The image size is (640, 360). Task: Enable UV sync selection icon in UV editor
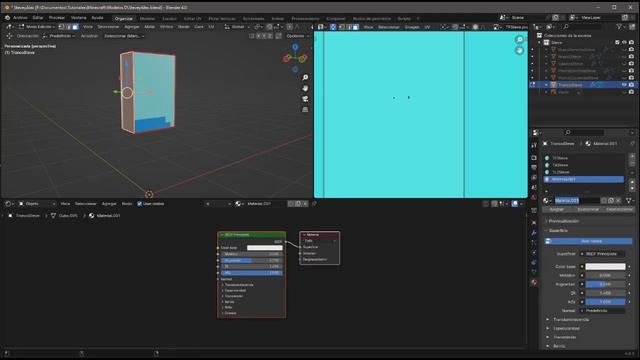333,27
